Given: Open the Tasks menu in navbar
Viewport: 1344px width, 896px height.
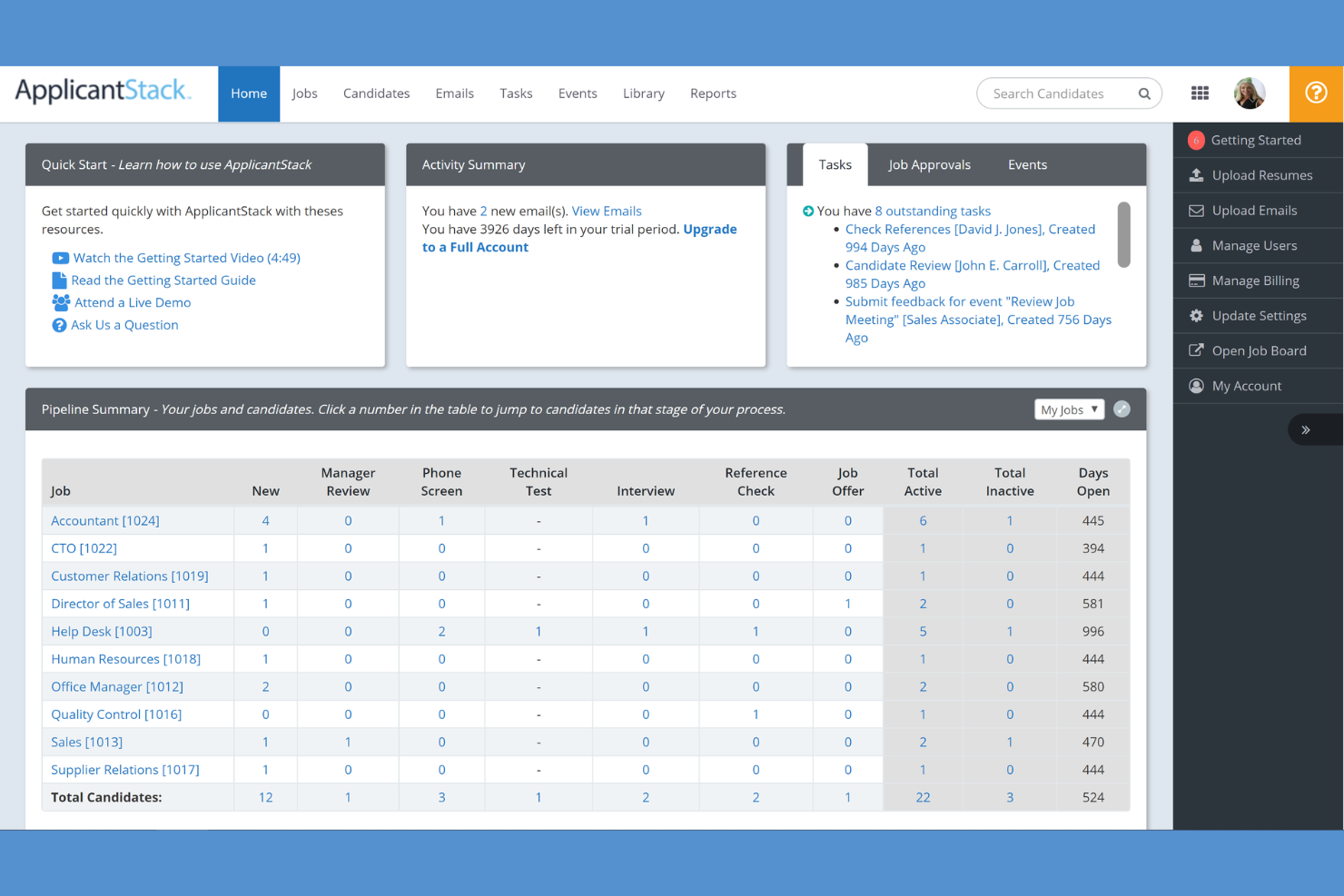Looking at the screenshot, I should pyautogui.click(x=516, y=94).
